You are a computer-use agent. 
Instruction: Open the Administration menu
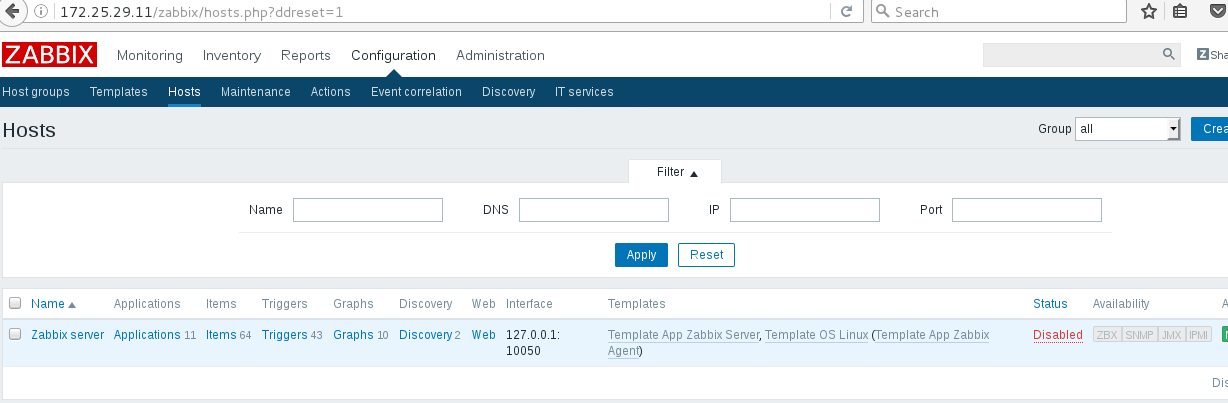500,55
